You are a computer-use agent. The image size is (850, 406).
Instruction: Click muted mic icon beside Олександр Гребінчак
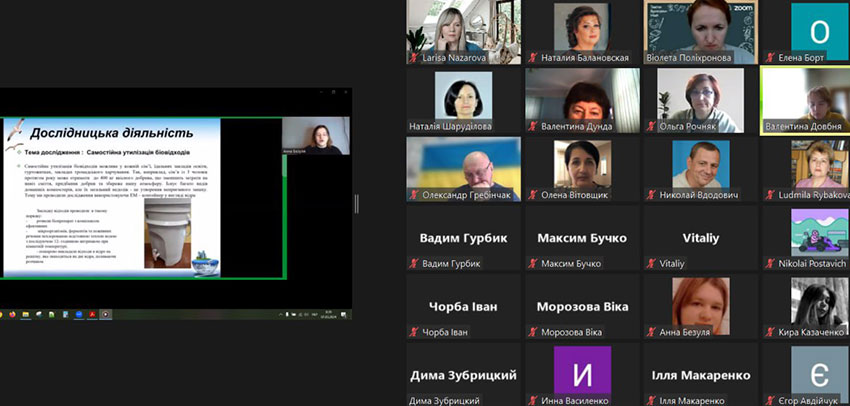(x=414, y=195)
